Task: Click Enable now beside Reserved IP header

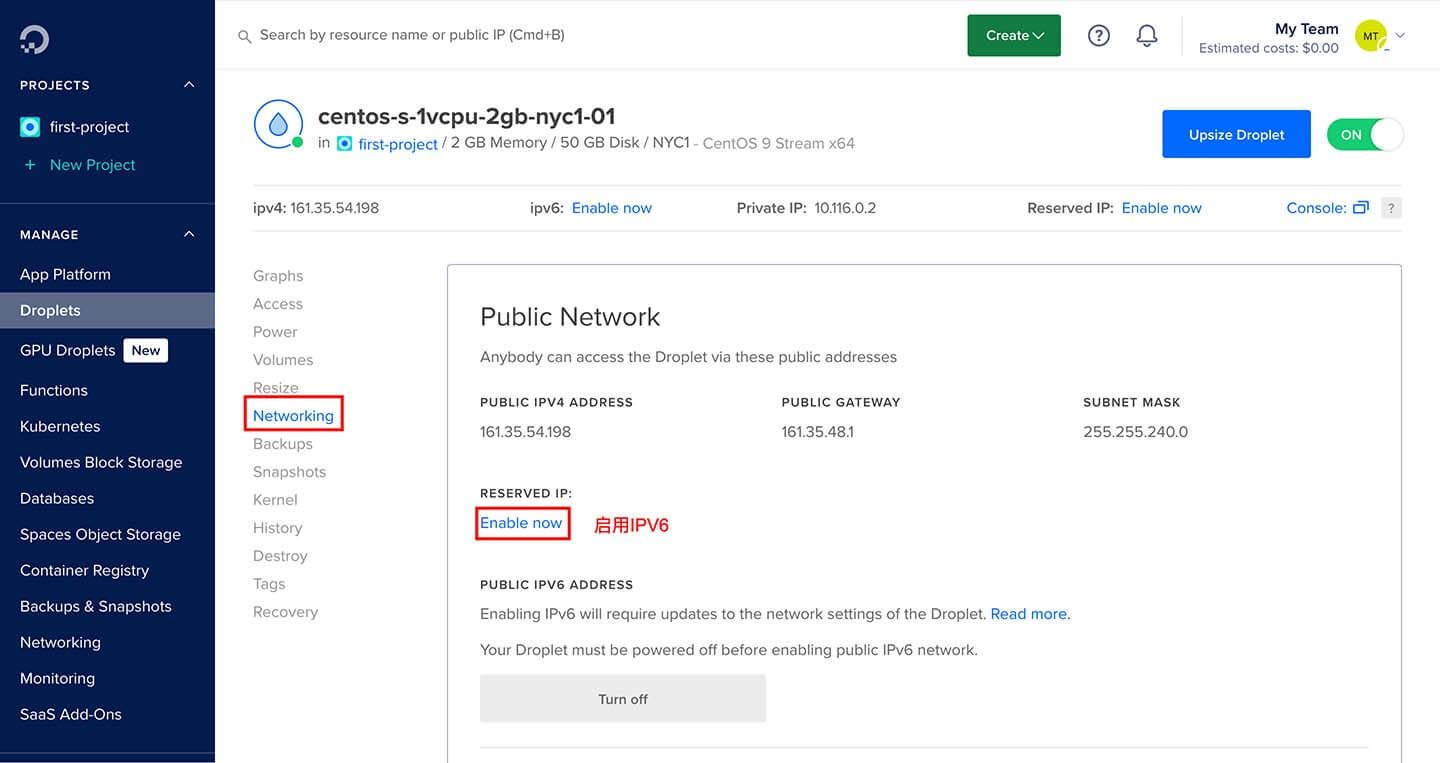Action: point(1162,208)
